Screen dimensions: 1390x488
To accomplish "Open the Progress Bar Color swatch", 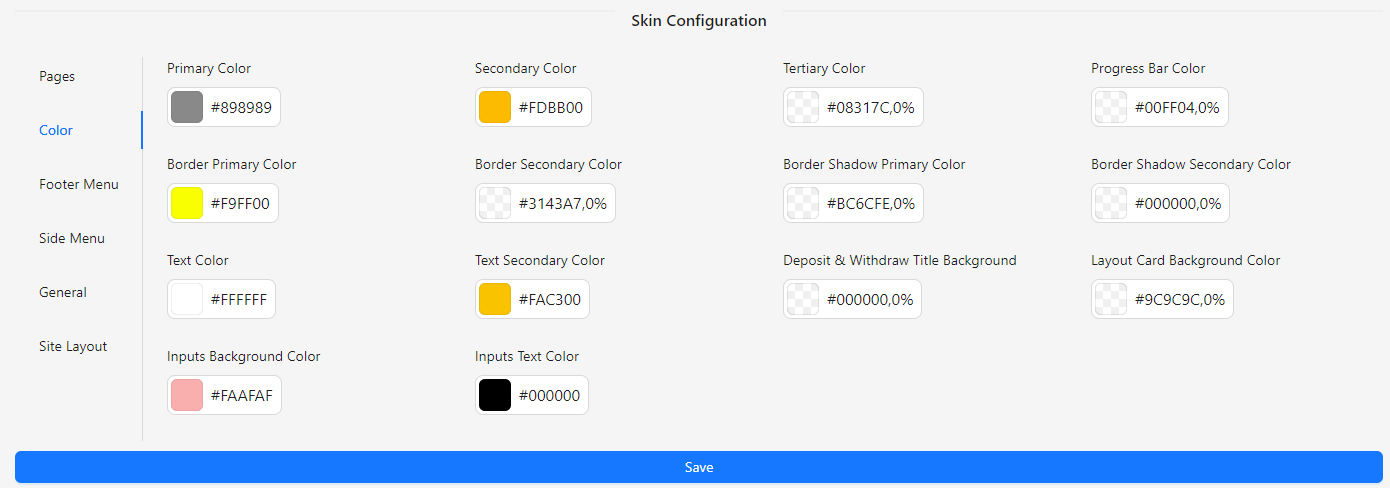I will click(1111, 107).
